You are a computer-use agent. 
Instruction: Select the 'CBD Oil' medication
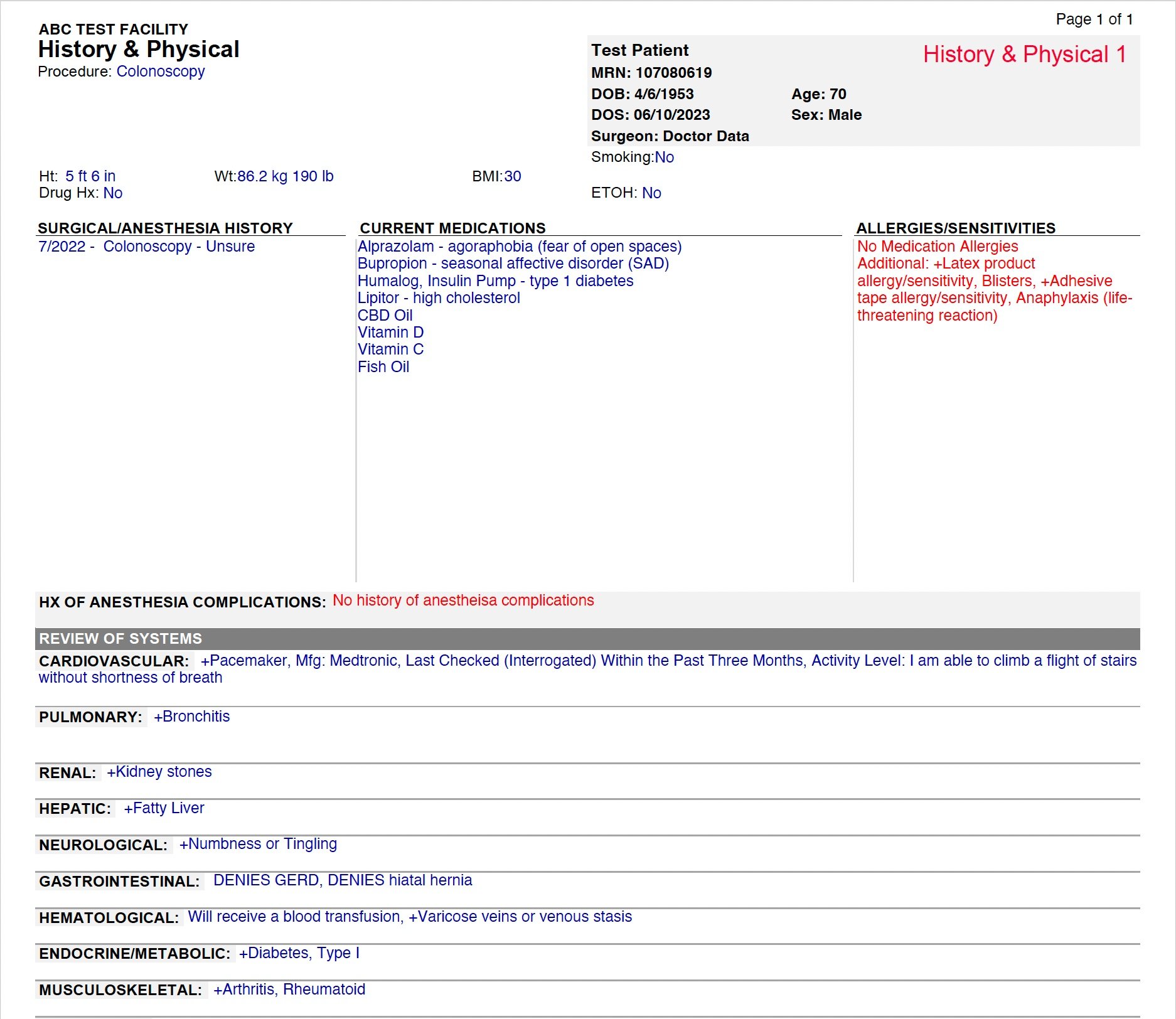click(x=385, y=316)
